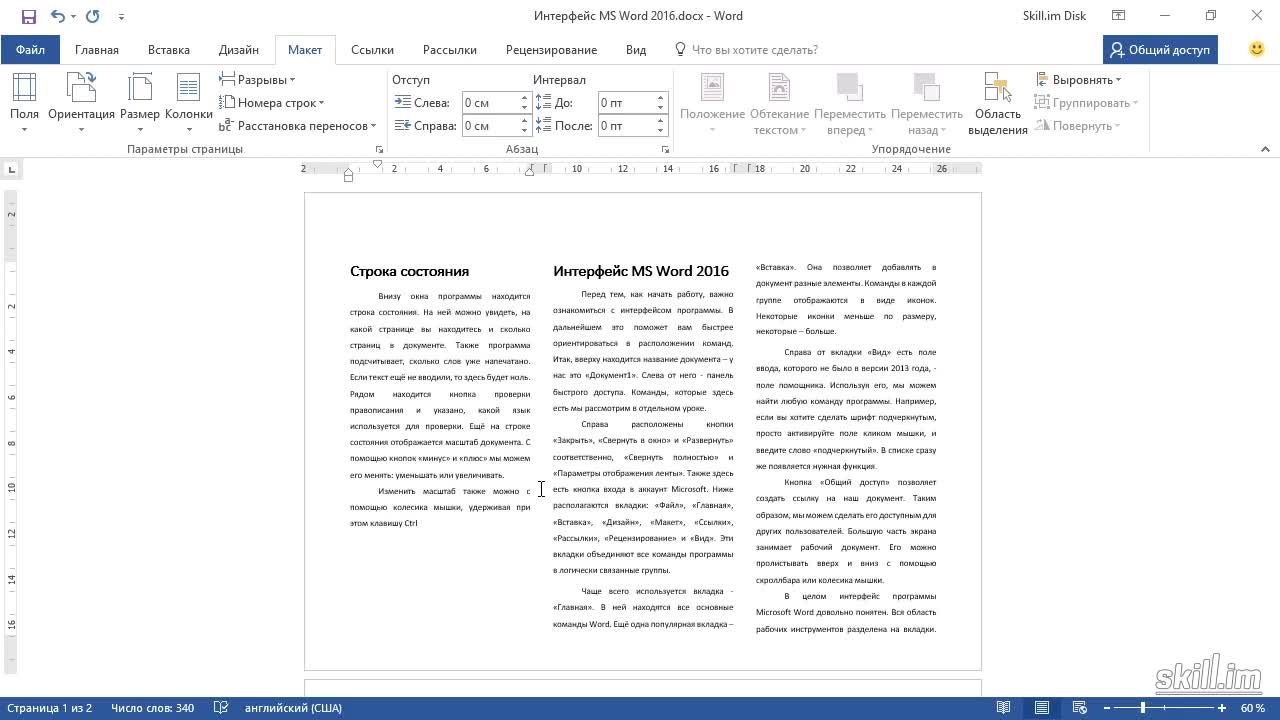Click the proofing errors icon in status bar
The width and height of the screenshot is (1280, 720).
(221, 708)
